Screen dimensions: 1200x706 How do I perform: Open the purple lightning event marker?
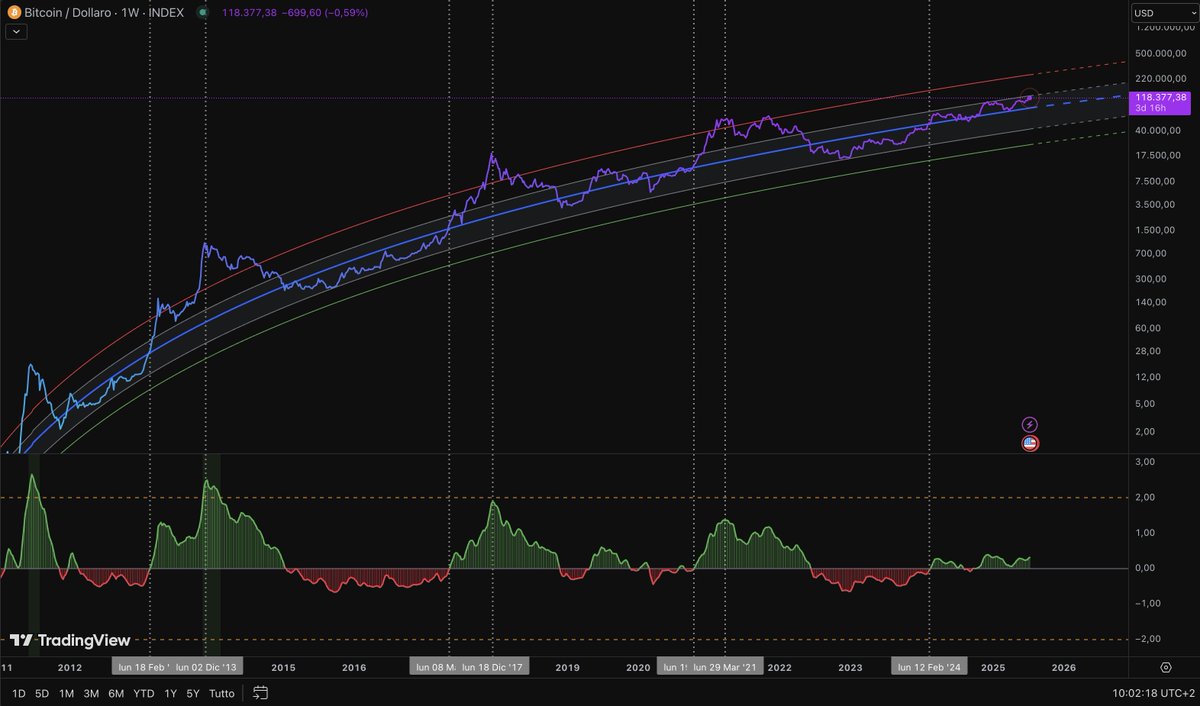pos(1030,425)
